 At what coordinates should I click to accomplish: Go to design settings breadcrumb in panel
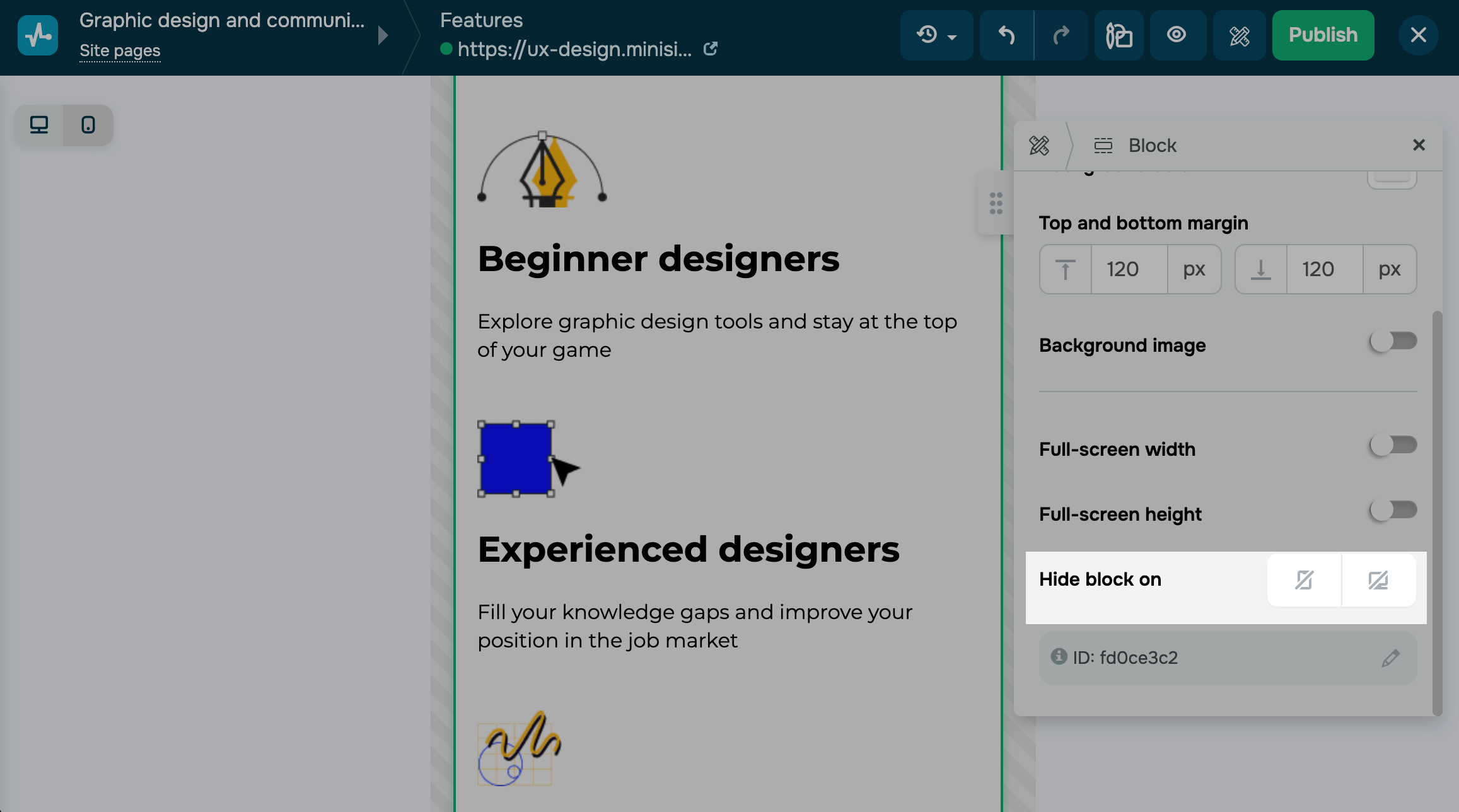[1039, 146]
